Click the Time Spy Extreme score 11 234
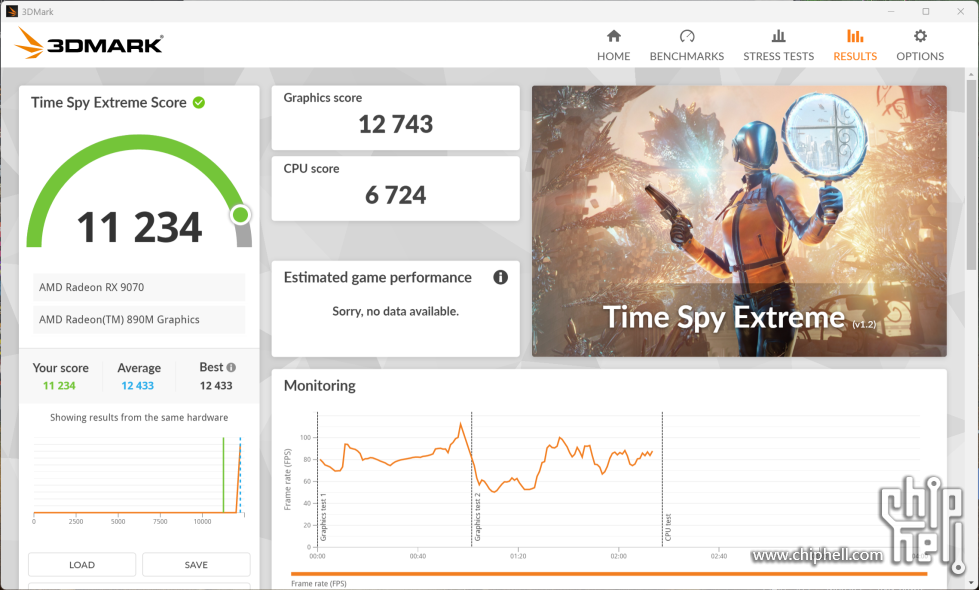 click(139, 227)
